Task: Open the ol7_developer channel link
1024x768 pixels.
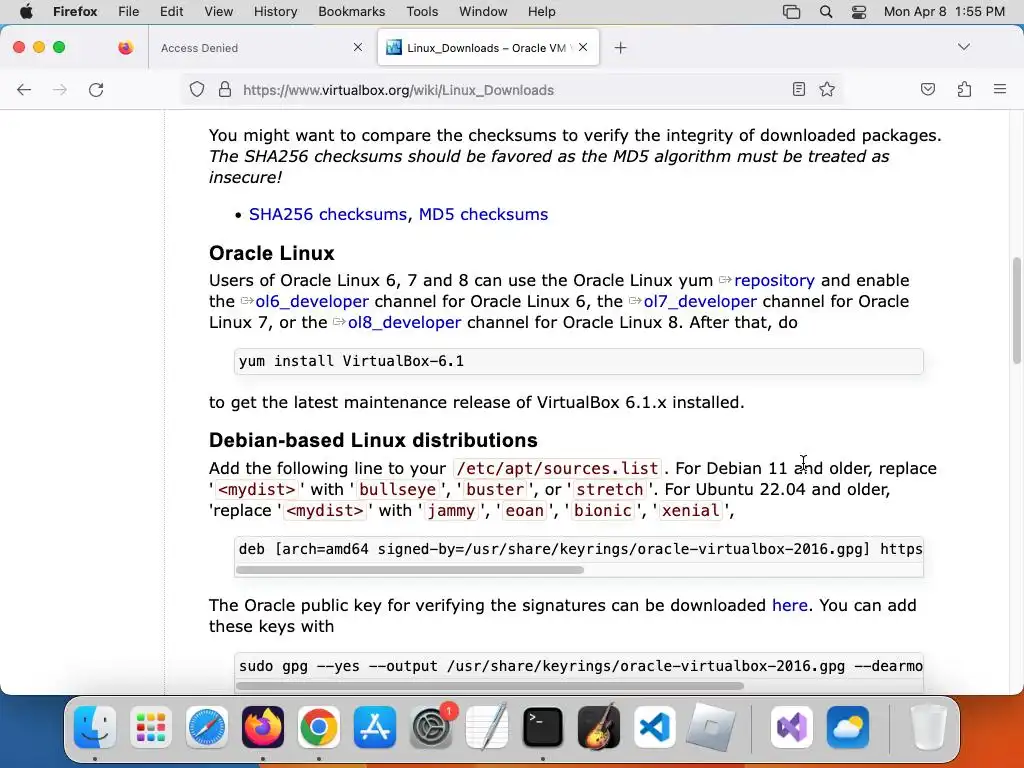Action: (x=700, y=301)
